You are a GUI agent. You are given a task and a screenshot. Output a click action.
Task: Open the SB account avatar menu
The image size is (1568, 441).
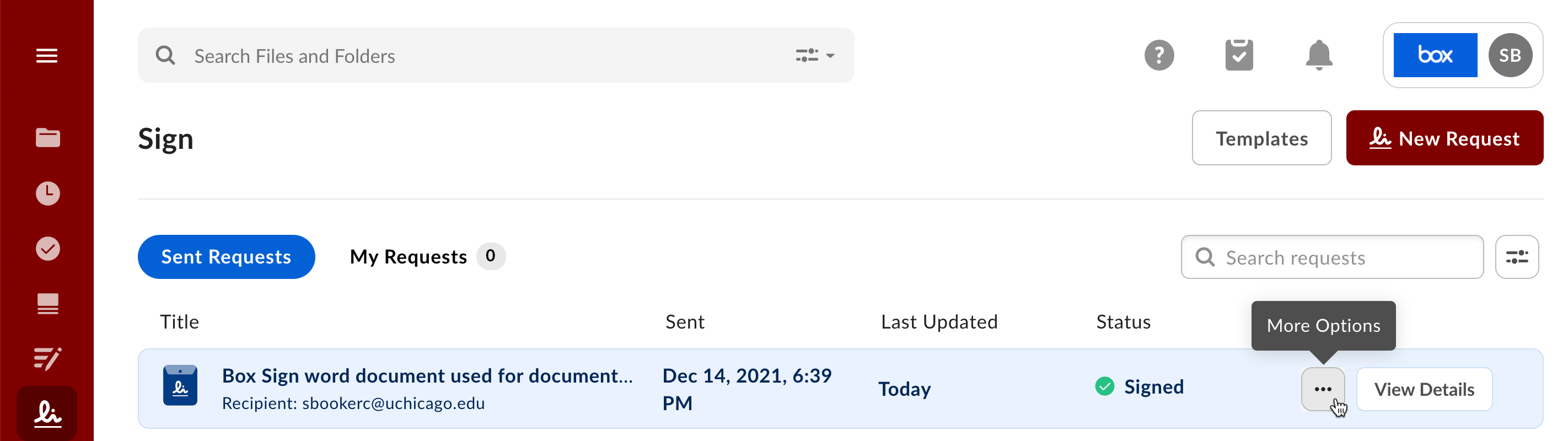tap(1510, 55)
